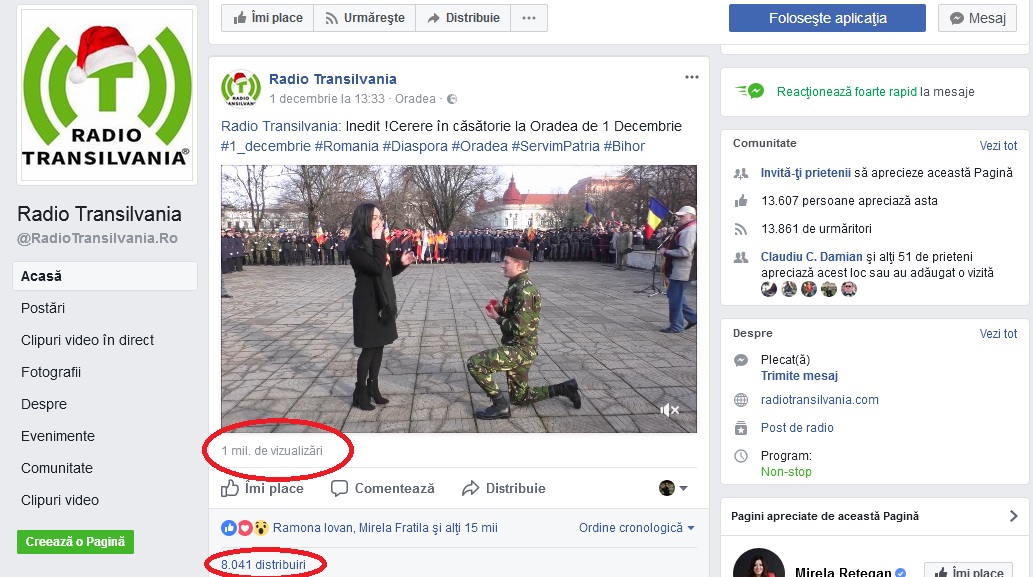The height and width of the screenshot is (577, 1033).
Task: Click the 13.861 de urmăritori text
Action: point(816,229)
